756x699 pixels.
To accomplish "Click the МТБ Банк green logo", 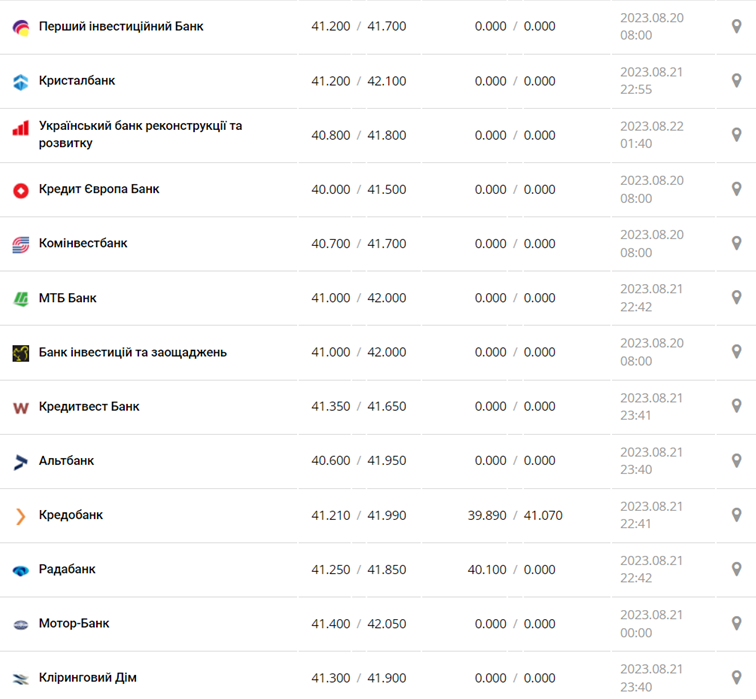I will [21, 298].
